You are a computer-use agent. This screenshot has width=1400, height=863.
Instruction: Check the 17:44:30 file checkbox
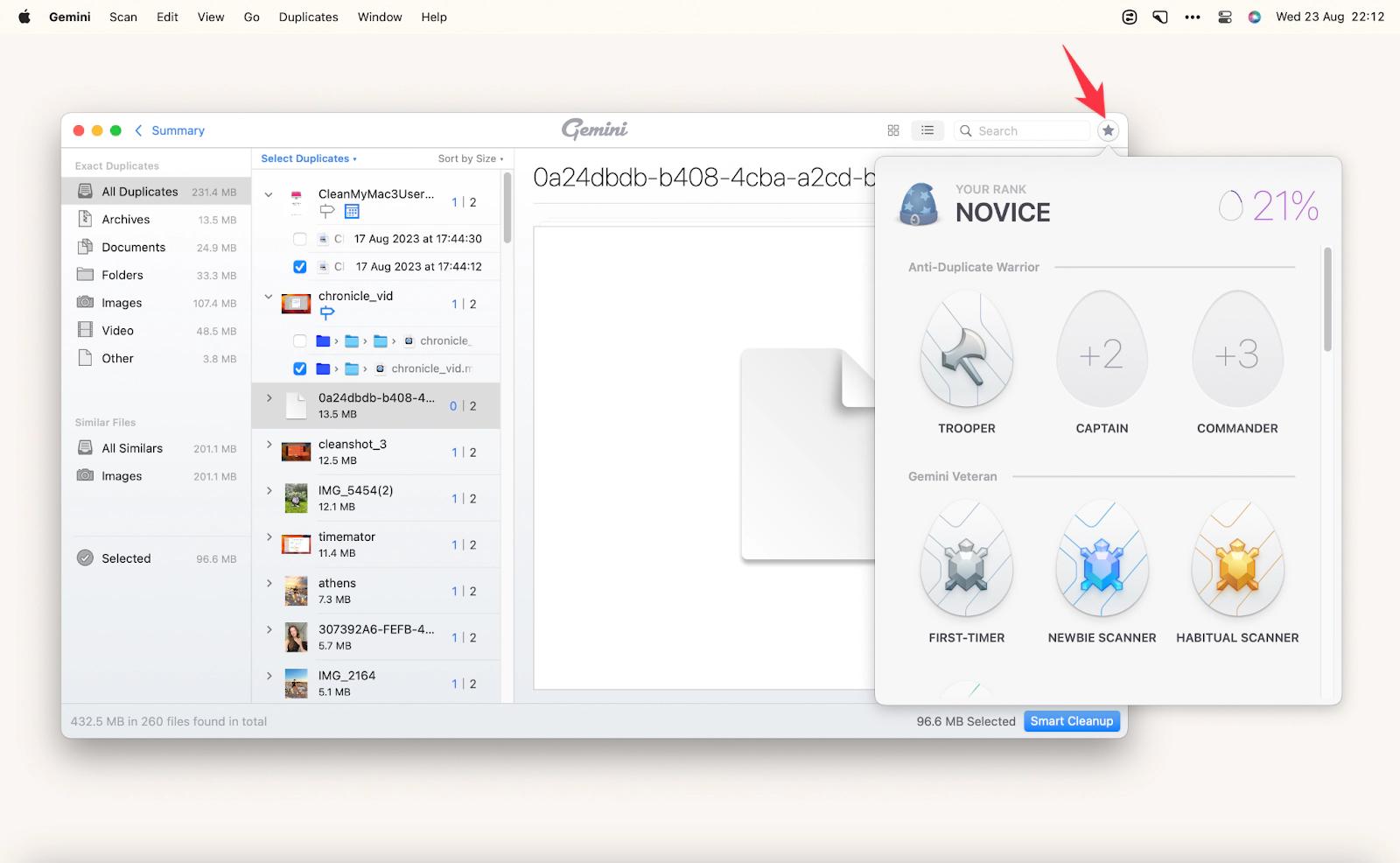(300, 239)
